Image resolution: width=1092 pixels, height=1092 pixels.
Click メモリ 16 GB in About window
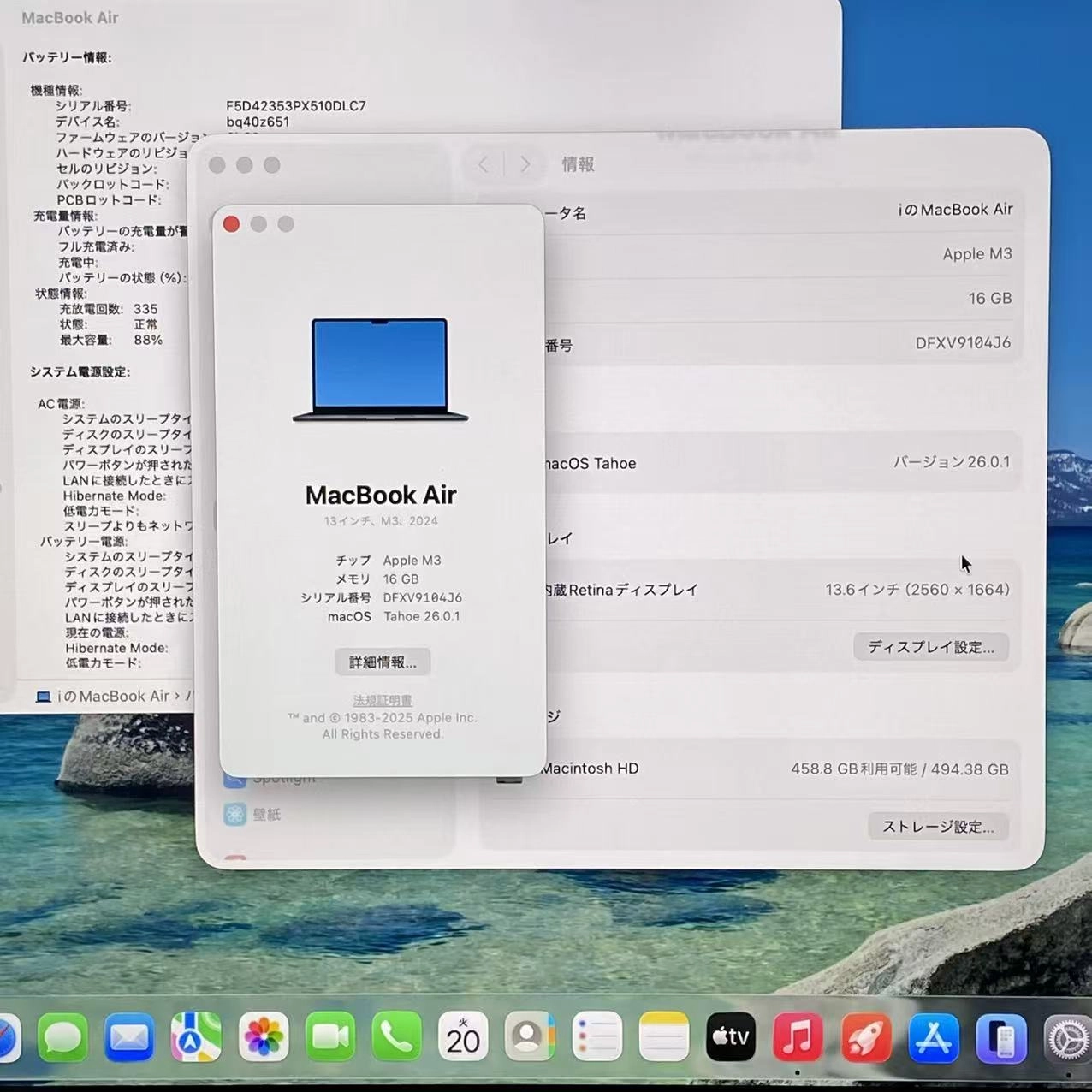[x=377, y=579]
